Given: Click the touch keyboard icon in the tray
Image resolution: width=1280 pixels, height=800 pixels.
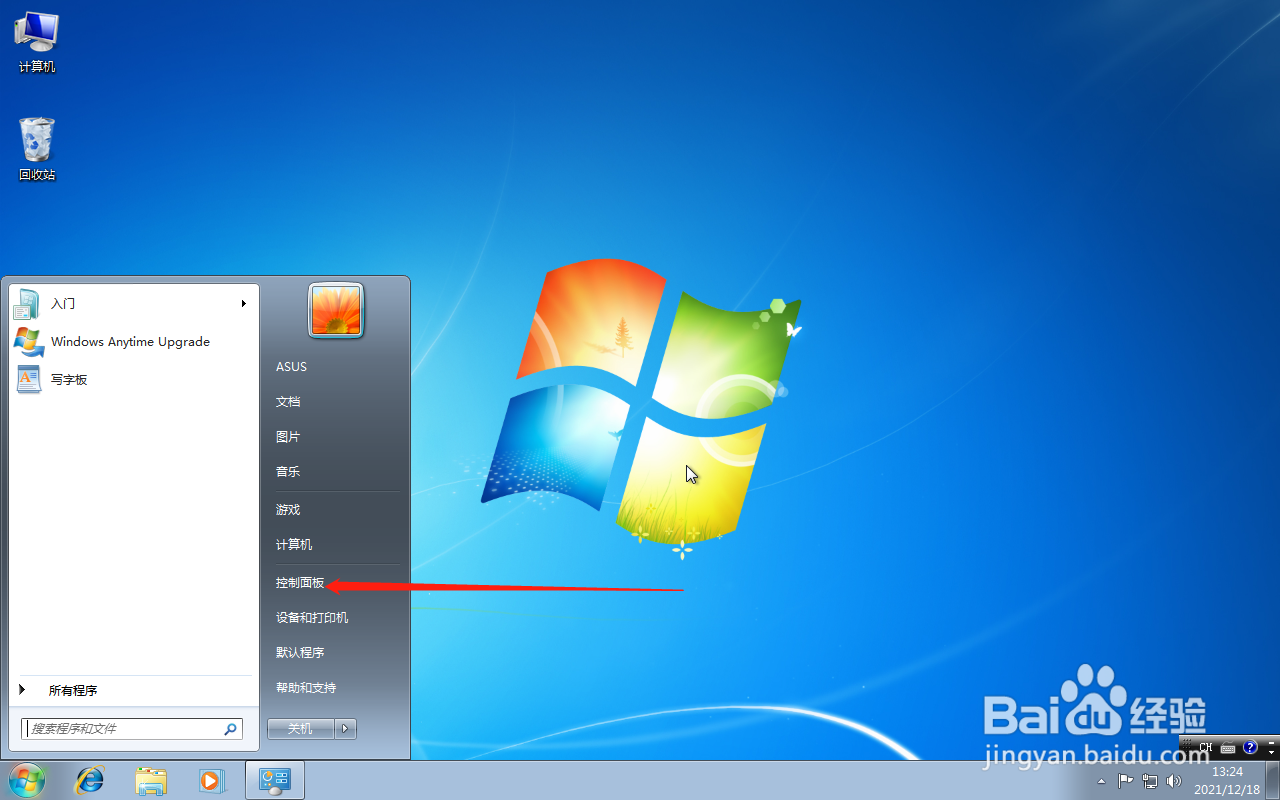Looking at the screenshot, I should pos(1228,747).
